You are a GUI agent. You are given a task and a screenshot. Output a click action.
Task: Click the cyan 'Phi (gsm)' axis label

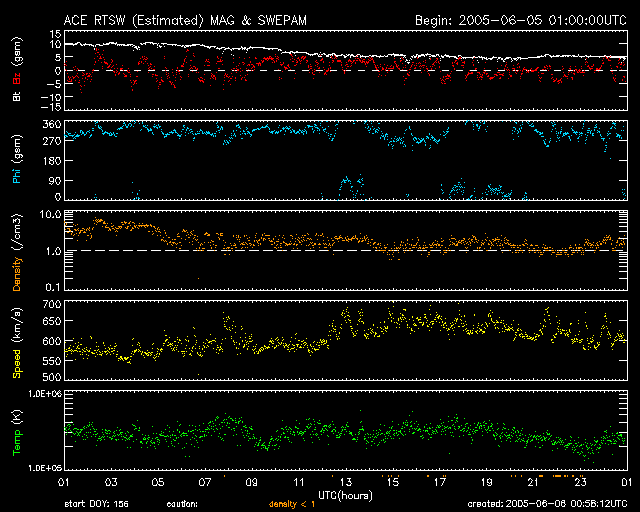[17, 159]
